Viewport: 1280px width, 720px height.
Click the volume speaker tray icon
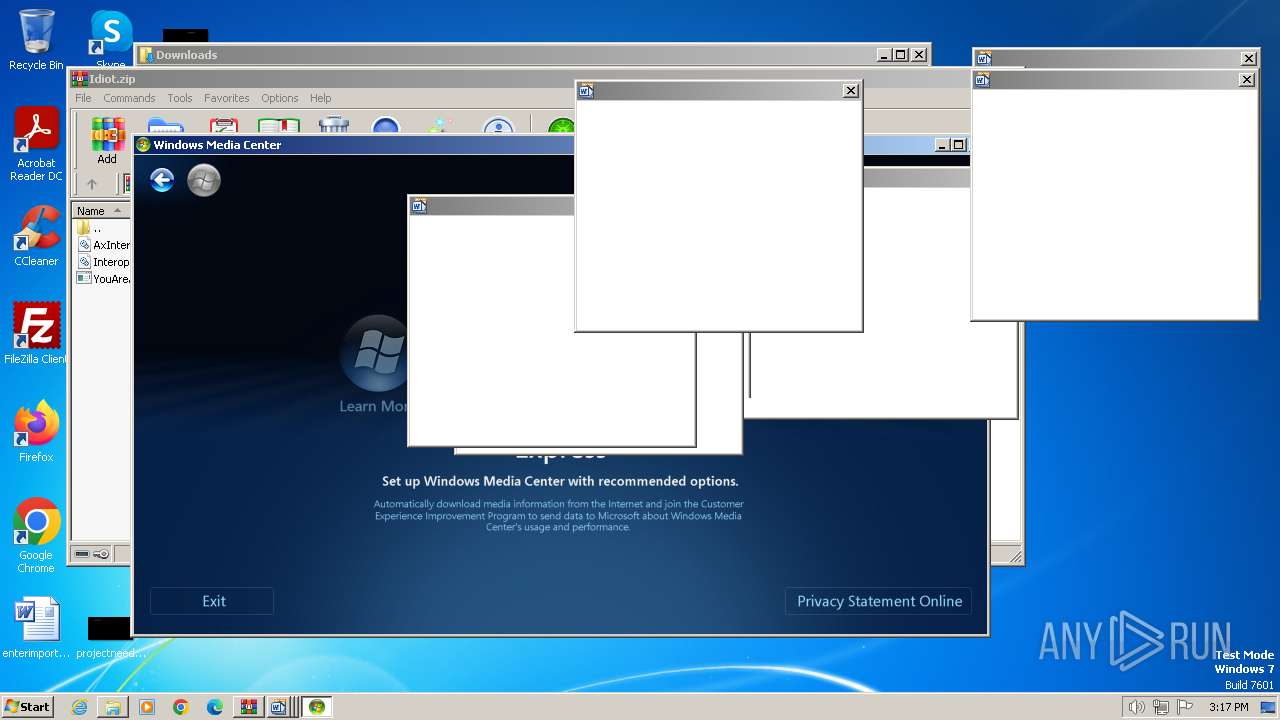click(1136, 707)
